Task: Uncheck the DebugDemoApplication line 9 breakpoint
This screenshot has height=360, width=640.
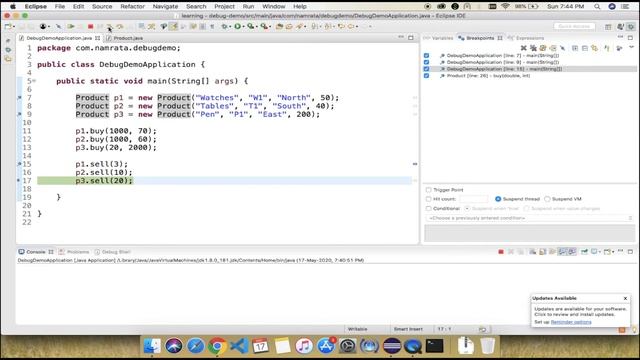Action: click(427, 62)
